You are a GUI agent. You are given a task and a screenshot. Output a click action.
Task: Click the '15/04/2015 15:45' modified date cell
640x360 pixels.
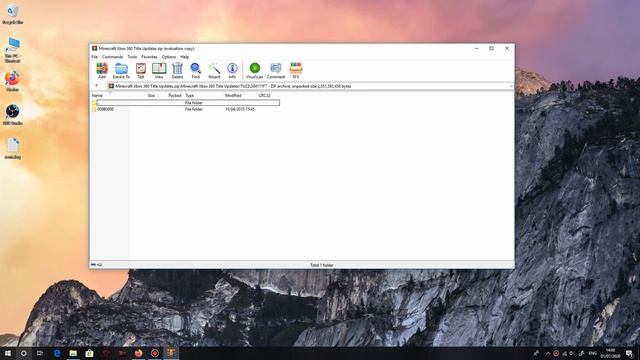[240, 109]
